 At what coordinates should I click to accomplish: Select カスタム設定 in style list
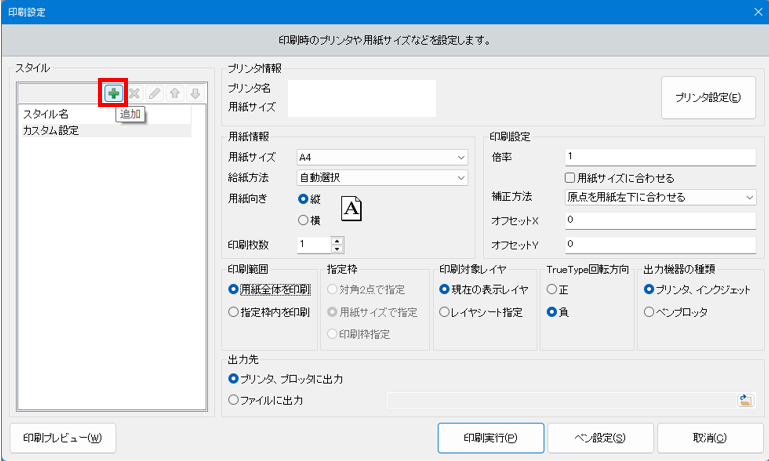pyautogui.click(x=106, y=130)
